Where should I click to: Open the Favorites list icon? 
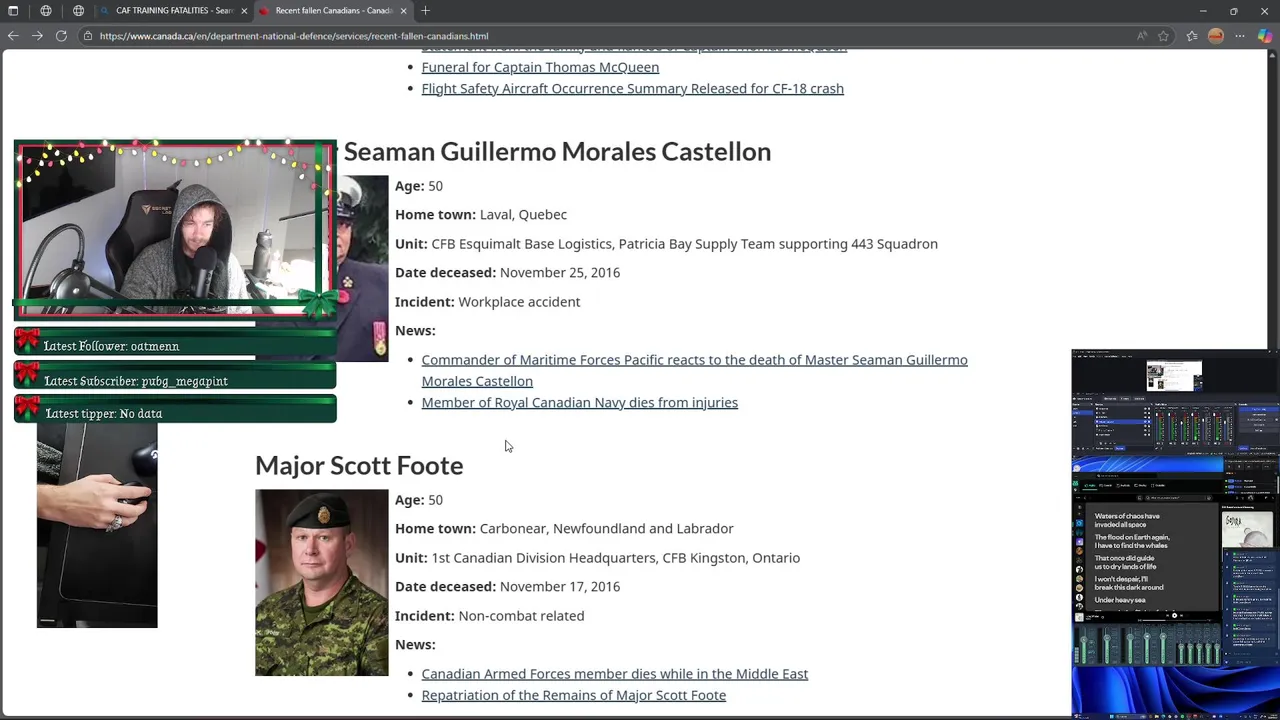click(x=1192, y=36)
